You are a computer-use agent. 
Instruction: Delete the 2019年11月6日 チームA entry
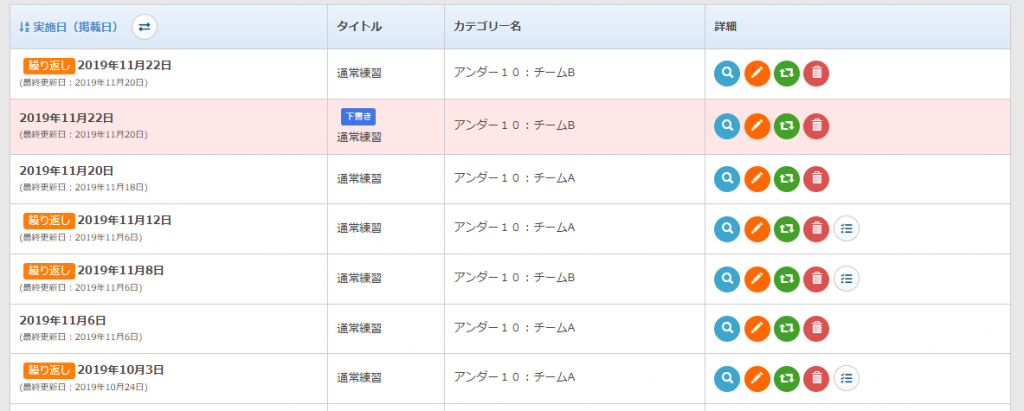[x=816, y=327]
